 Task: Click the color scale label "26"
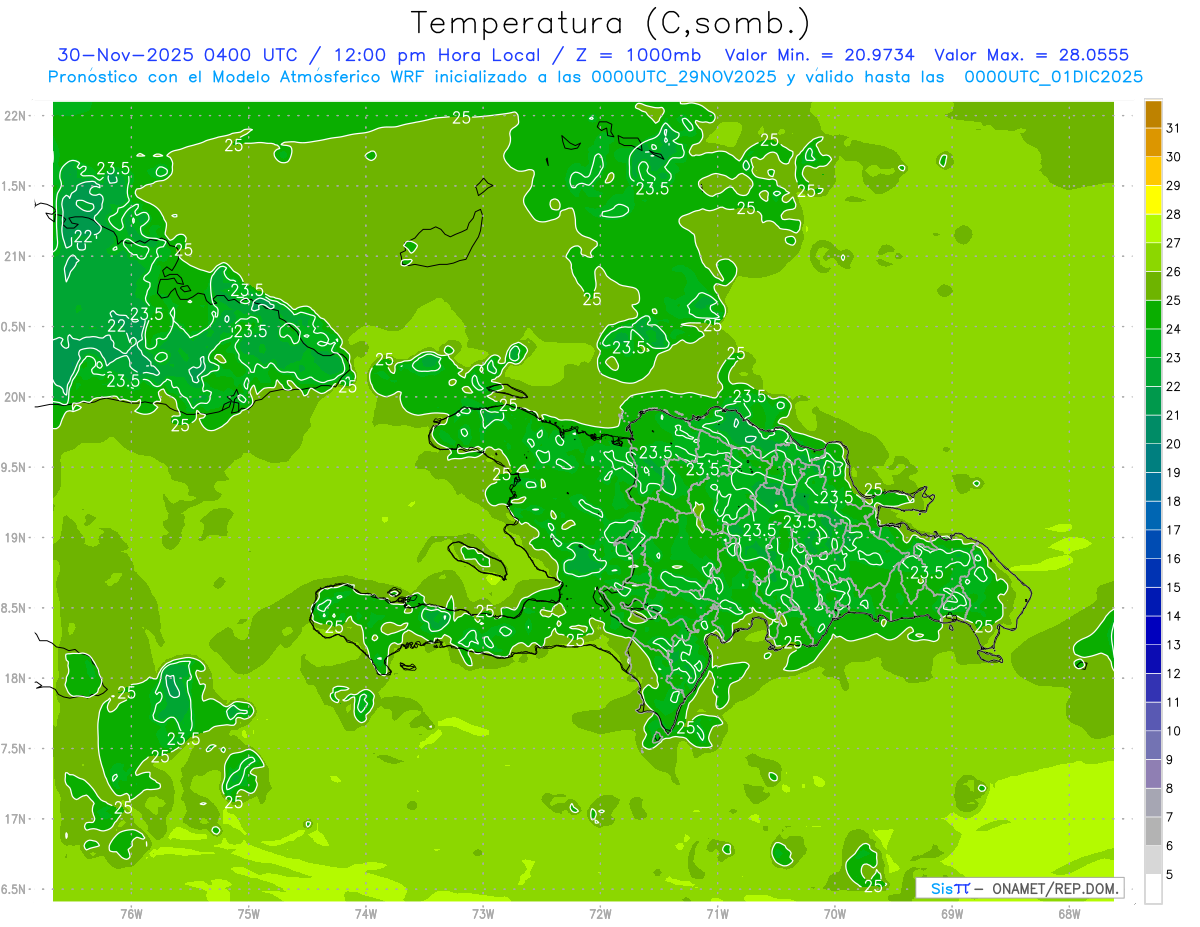1173,272
